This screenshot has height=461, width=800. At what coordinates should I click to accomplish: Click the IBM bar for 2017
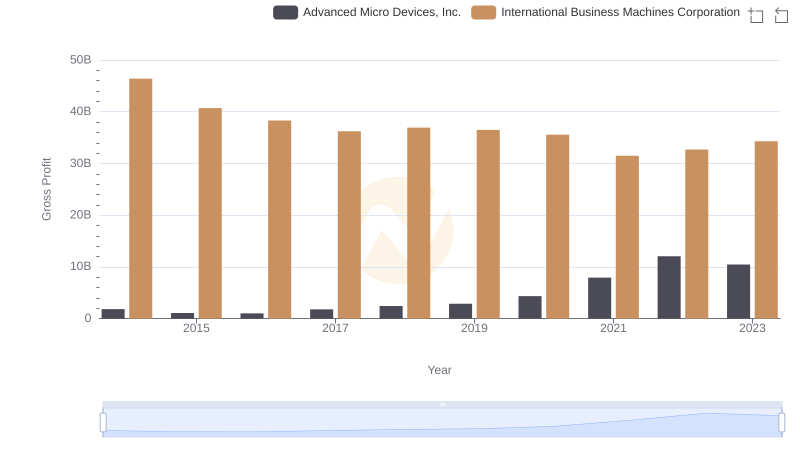pyautogui.click(x=349, y=225)
